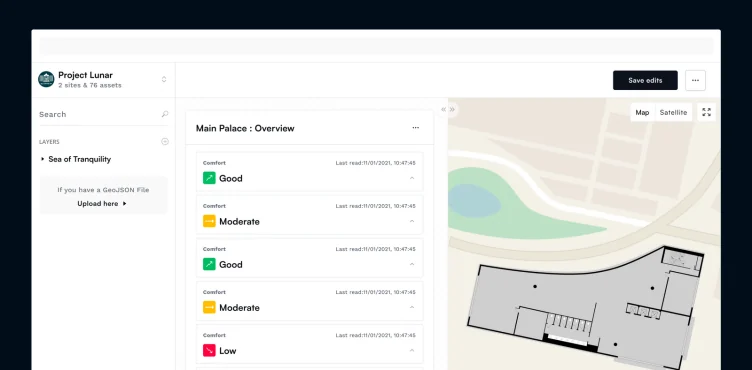Collapse the second Good comfort card

pos(411,264)
